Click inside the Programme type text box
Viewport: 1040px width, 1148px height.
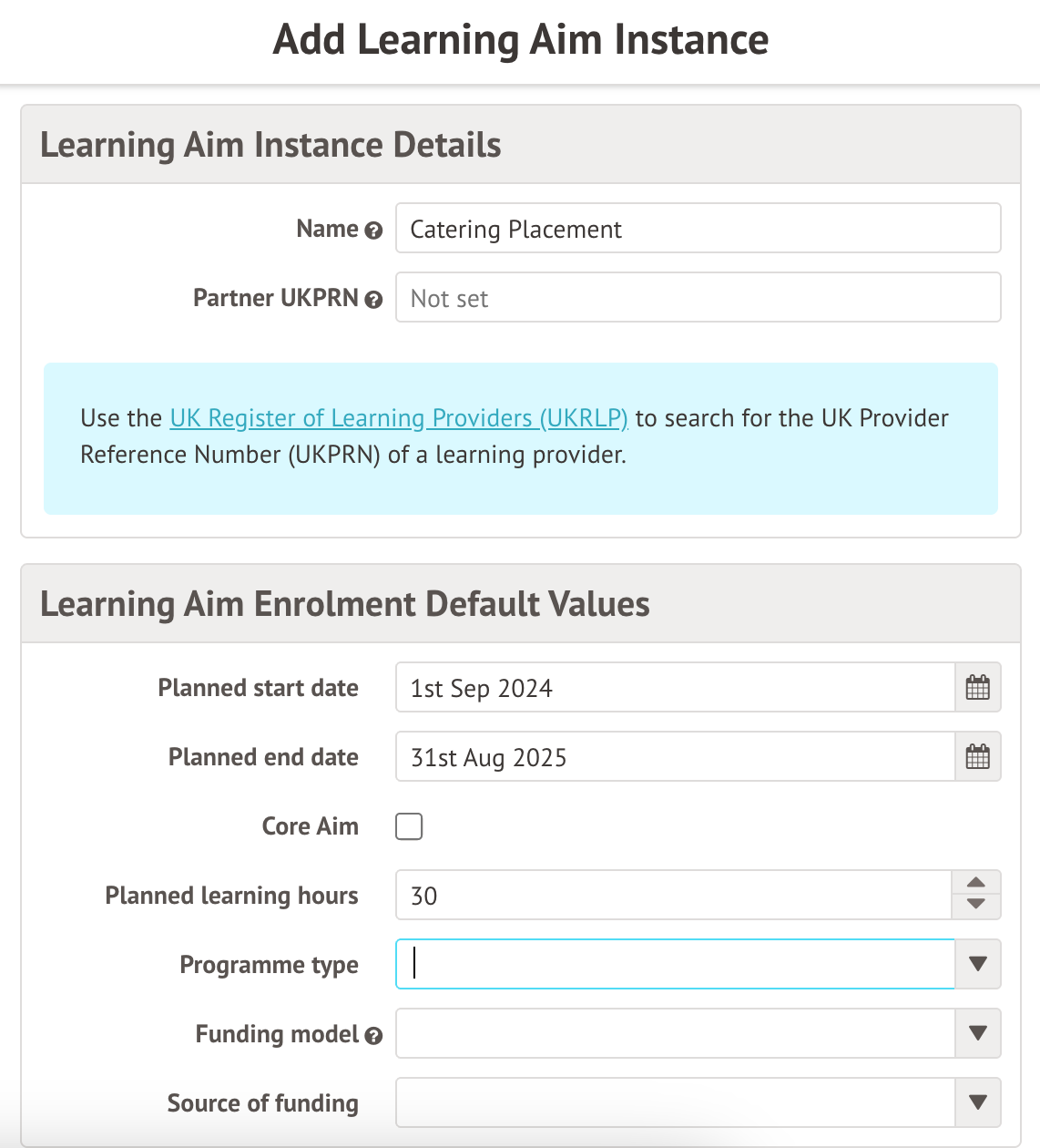[675, 964]
